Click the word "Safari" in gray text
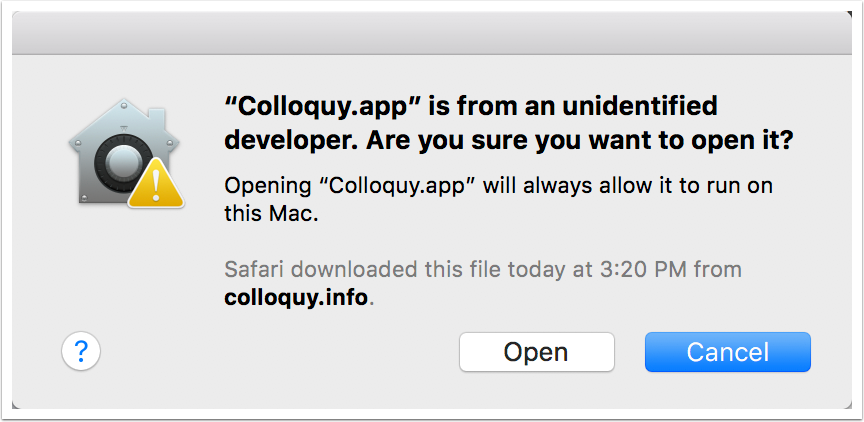This screenshot has width=864, height=422. click(x=253, y=270)
